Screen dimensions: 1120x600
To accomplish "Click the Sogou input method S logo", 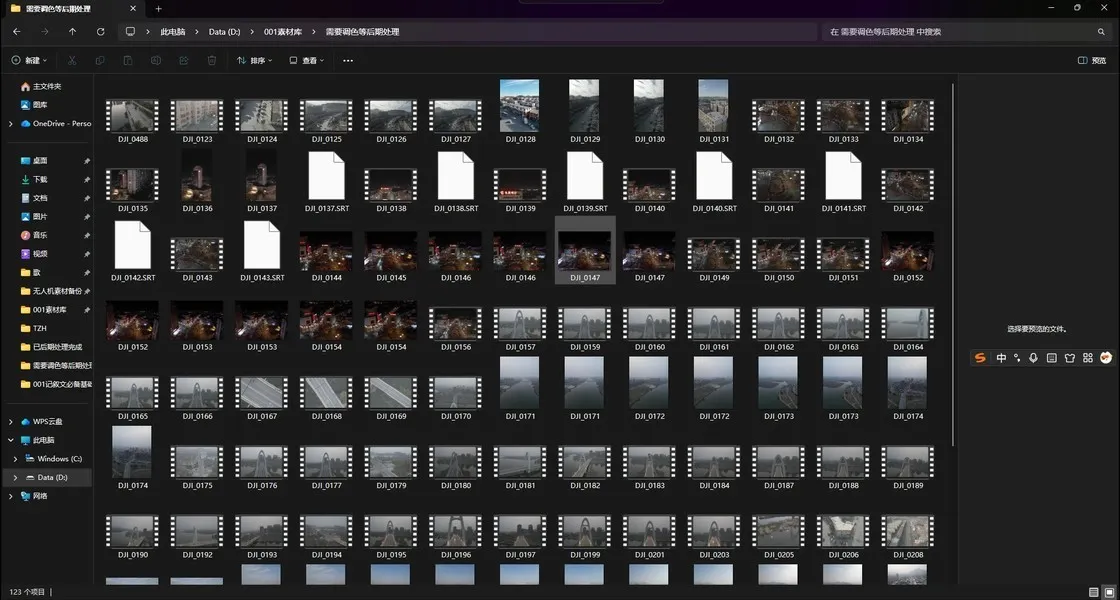I will point(980,358).
